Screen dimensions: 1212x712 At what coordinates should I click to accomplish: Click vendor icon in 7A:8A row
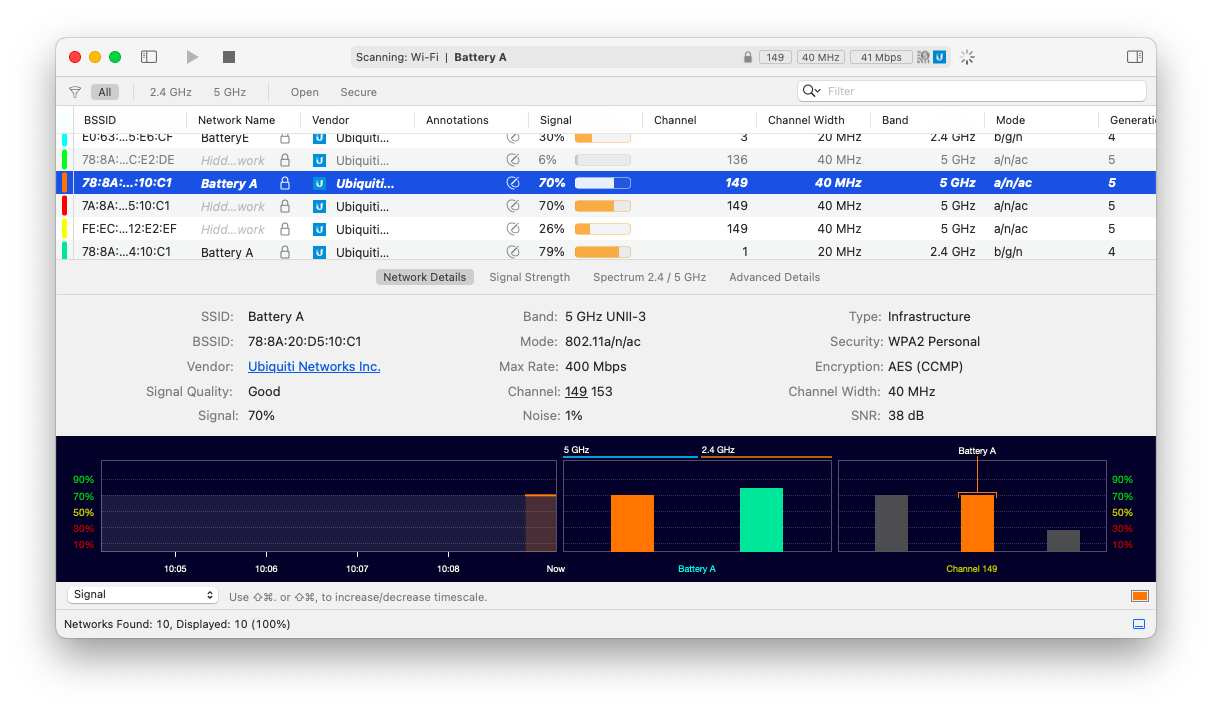click(320, 206)
